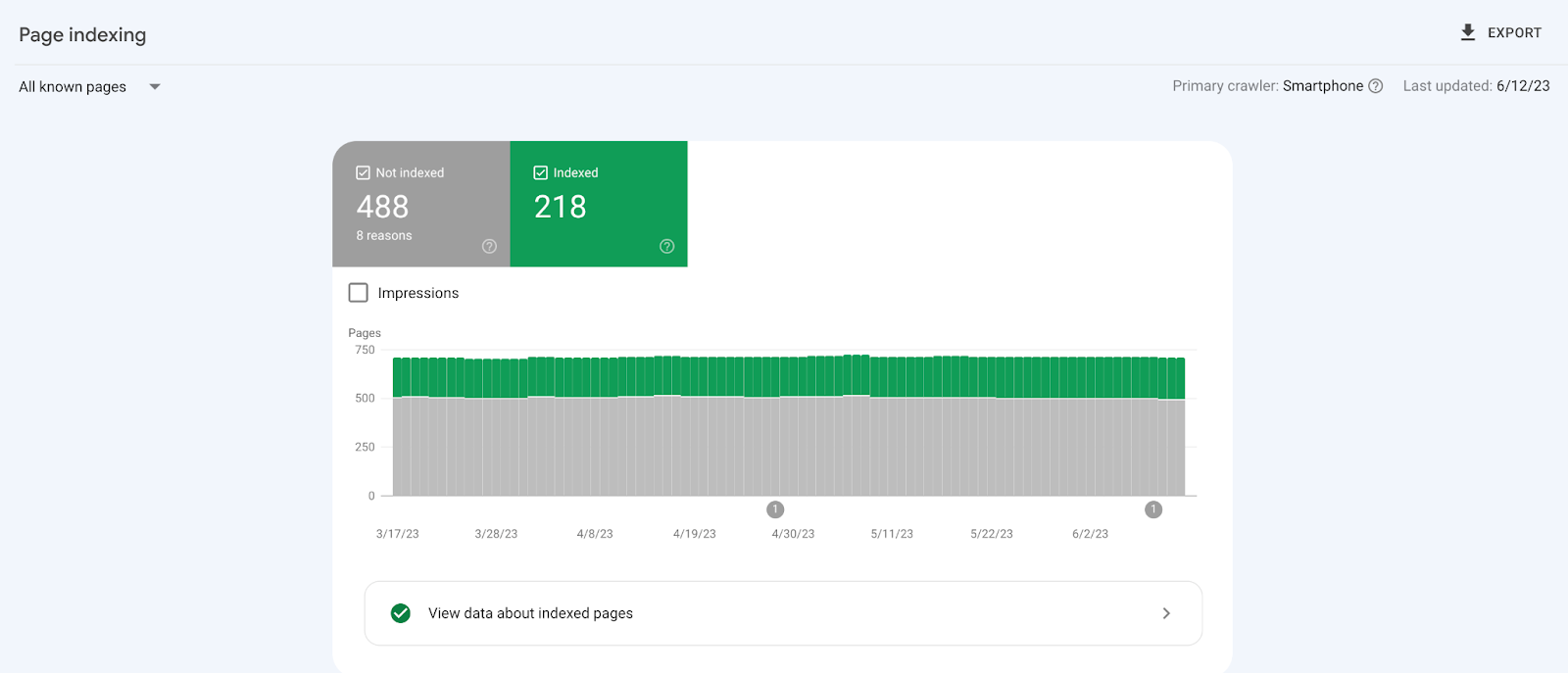This screenshot has width=1568, height=673.
Task: Enable the Impressions checkbox
Action: click(x=359, y=293)
